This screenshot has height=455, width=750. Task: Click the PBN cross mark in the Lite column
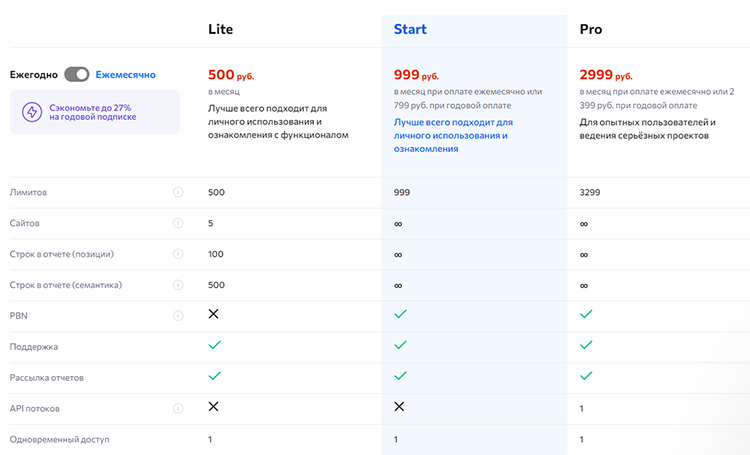[213, 314]
